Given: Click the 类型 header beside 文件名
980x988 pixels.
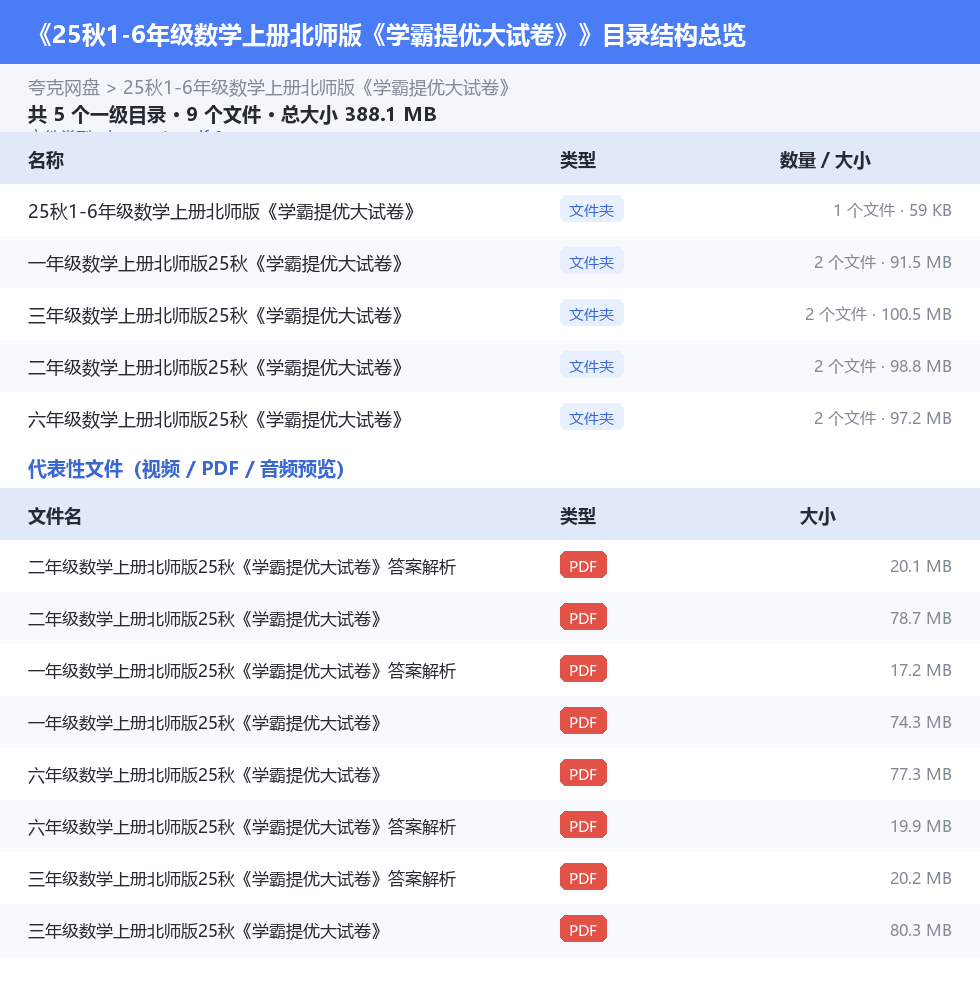Looking at the screenshot, I should [x=578, y=516].
